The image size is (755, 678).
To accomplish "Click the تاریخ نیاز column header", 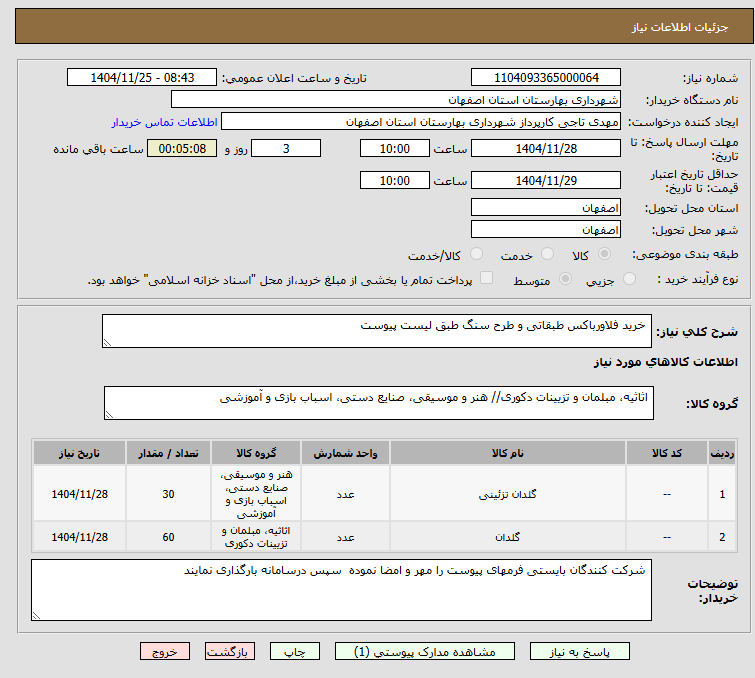I will click(x=79, y=453).
